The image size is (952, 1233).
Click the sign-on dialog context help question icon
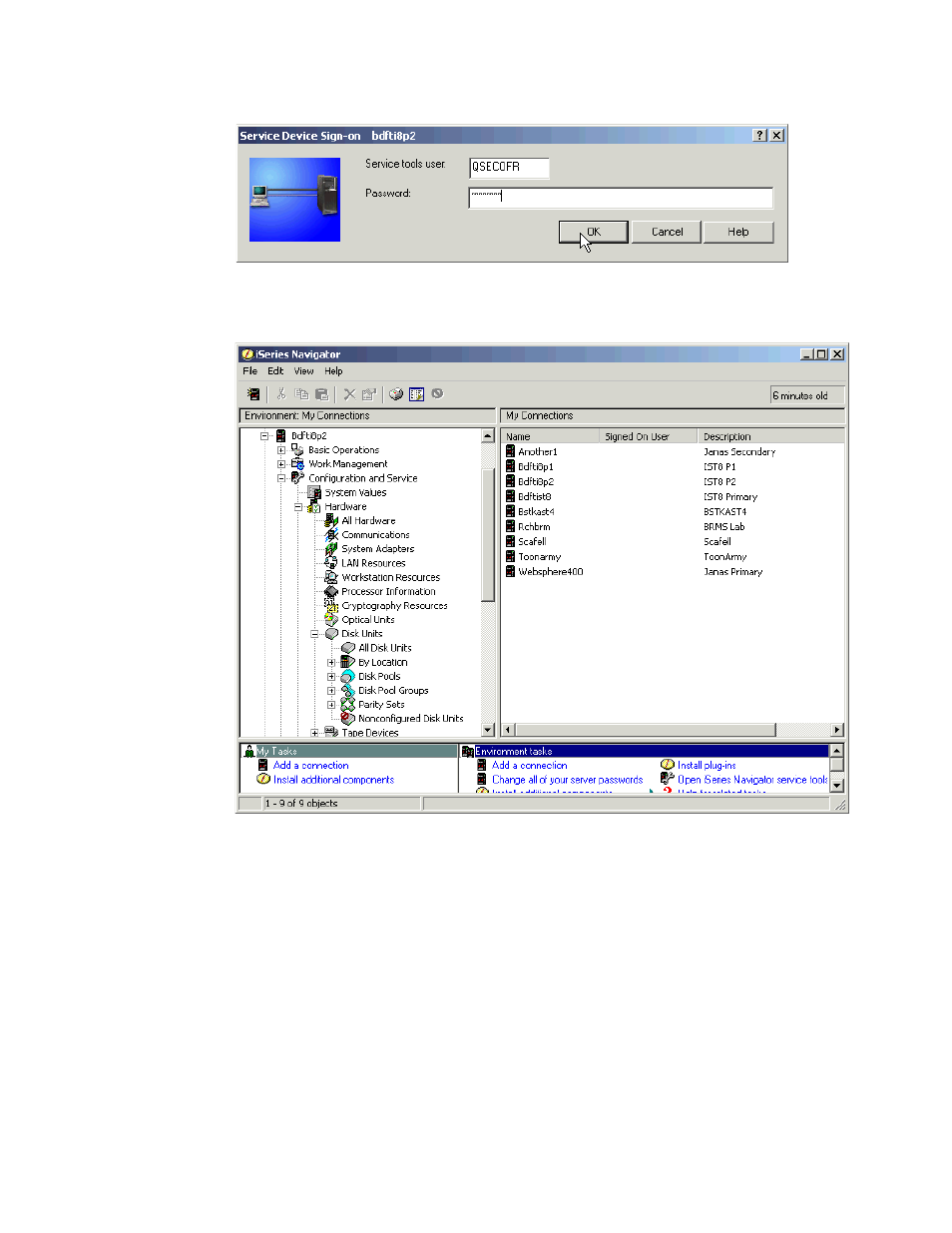tap(760, 136)
